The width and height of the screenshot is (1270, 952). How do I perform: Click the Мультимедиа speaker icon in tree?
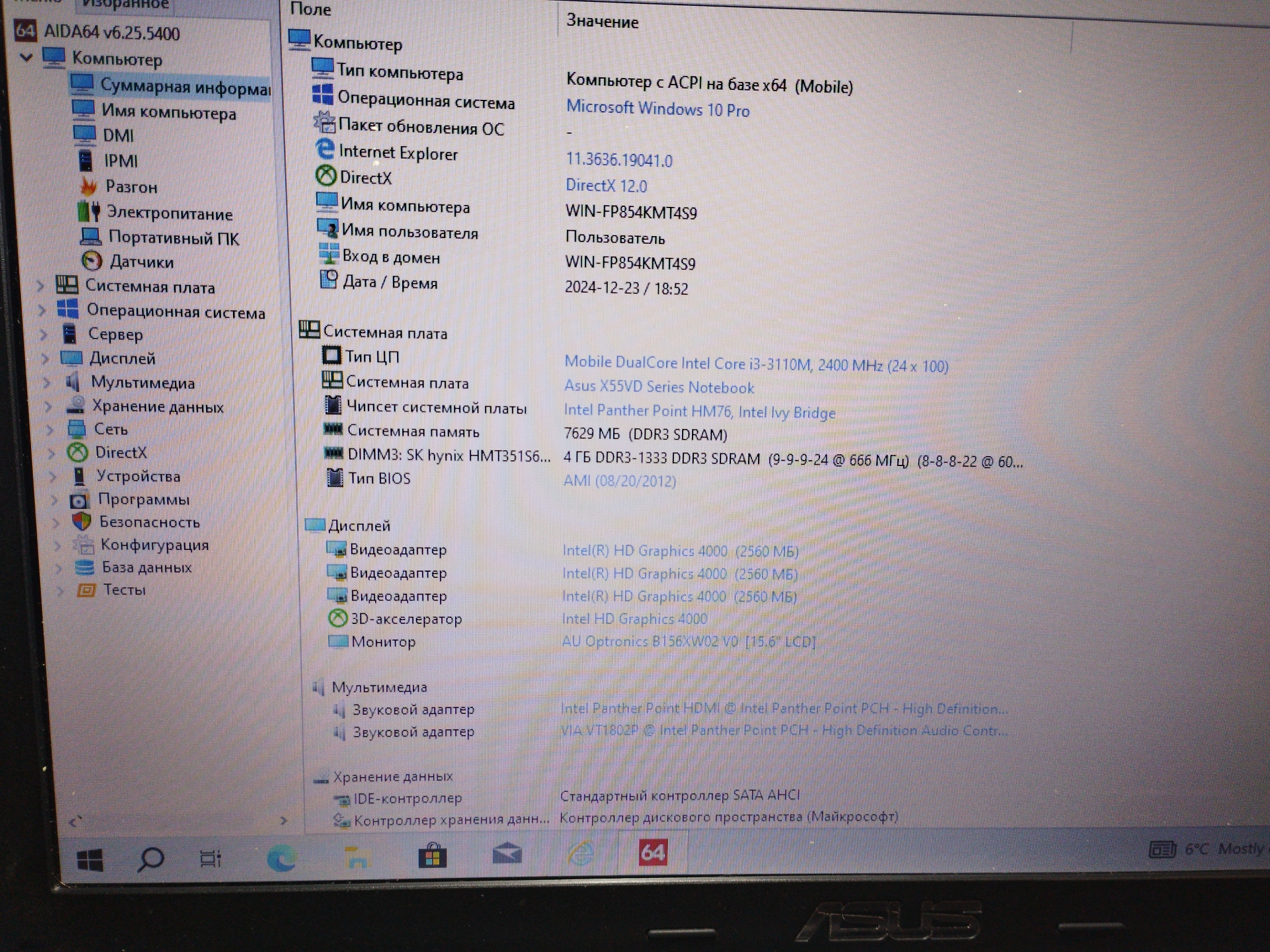pyautogui.click(x=73, y=382)
